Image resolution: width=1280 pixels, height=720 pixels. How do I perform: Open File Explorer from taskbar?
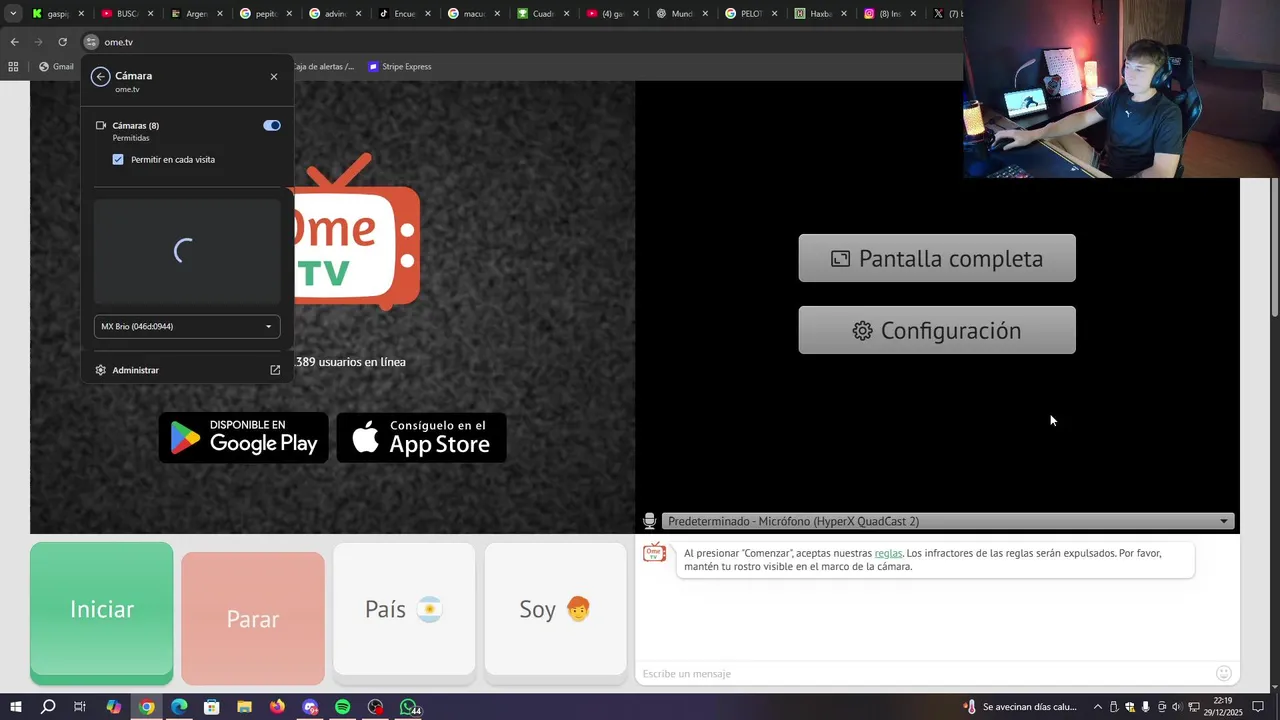244,707
